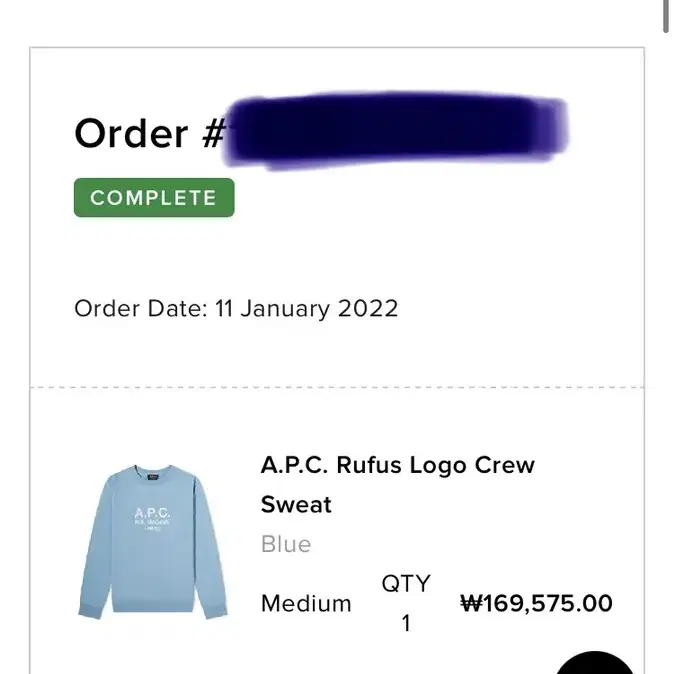This screenshot has width=674, height=674.
Task: Select the Order # heading text
Action: pyautogui.click(x=150, y=133)
